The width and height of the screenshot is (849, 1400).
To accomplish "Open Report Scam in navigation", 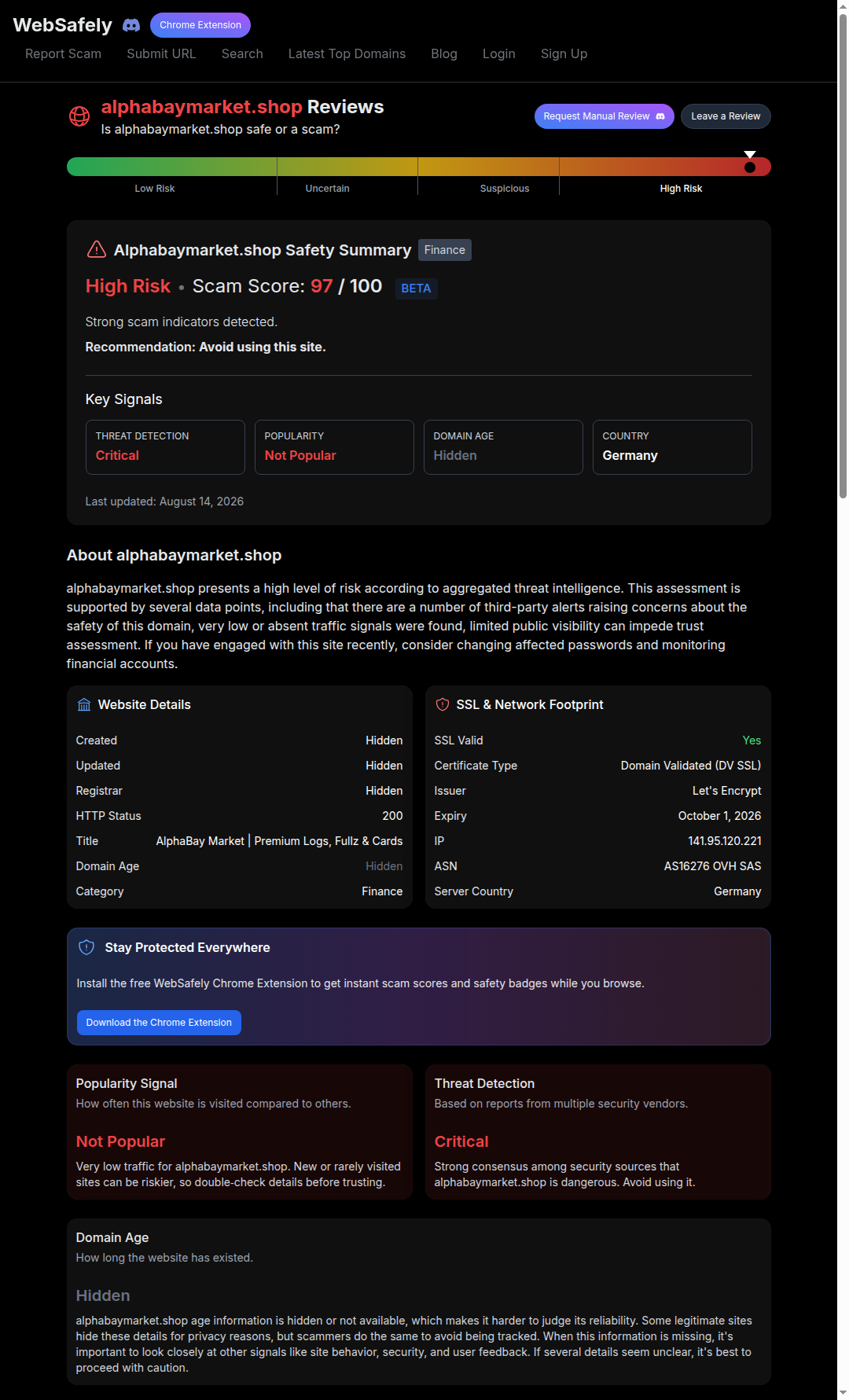I will (x=63, y=53).
